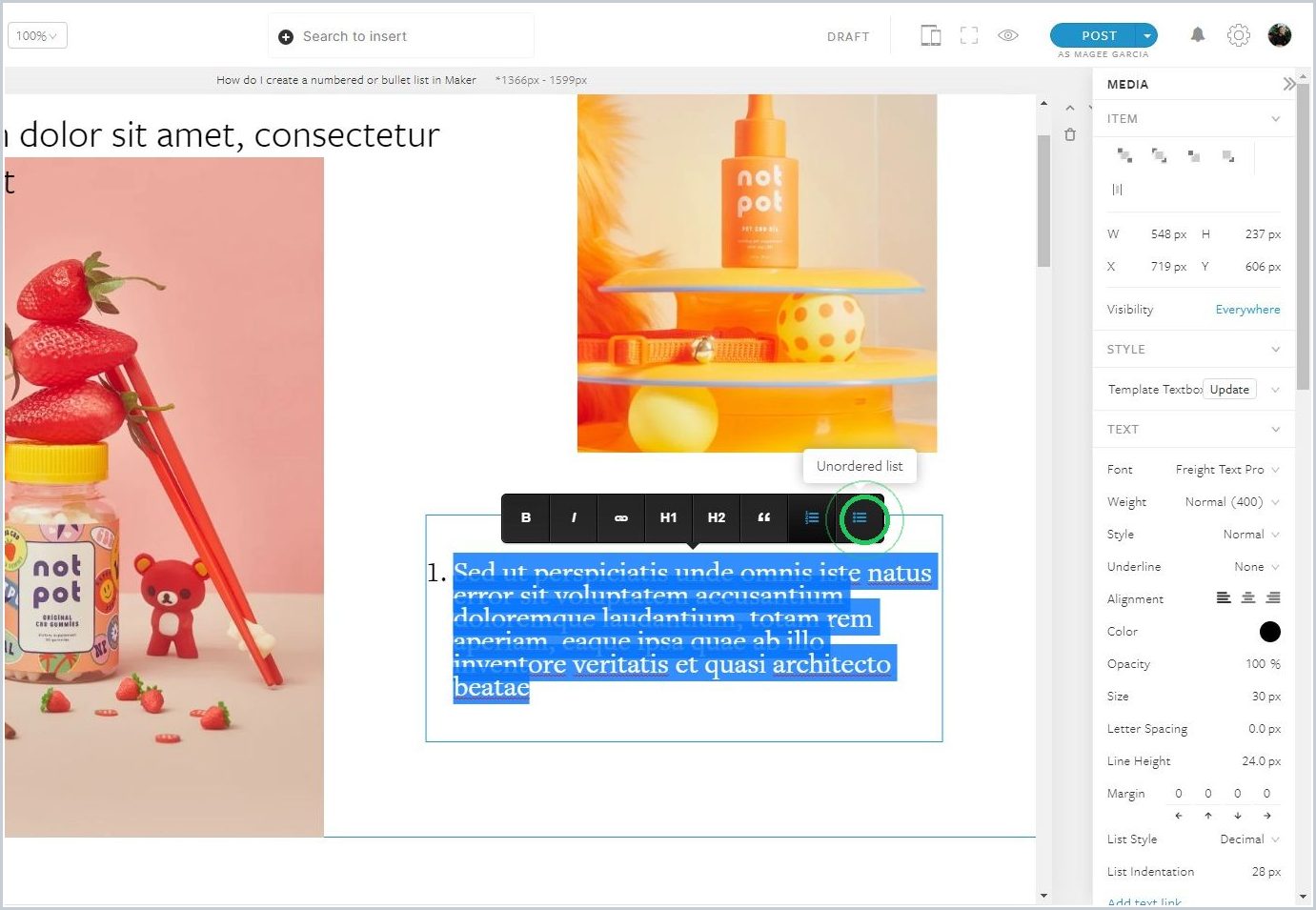The width and height of the screenshot is (1316, 910).
Task: Apply italic formatting from the text toolbar
Action: (574, 517)
